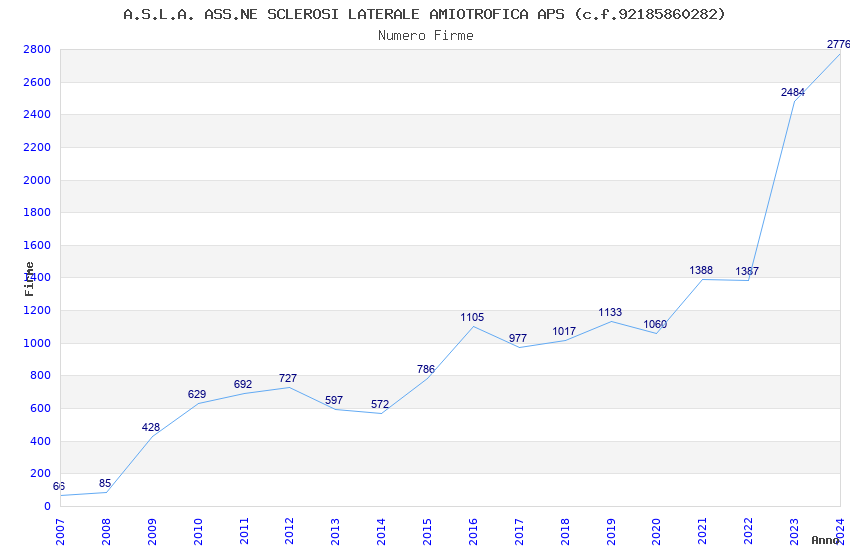Click the Firme y-axis label
The height and width of the screenshot is (550, 850).
(29, 279)
